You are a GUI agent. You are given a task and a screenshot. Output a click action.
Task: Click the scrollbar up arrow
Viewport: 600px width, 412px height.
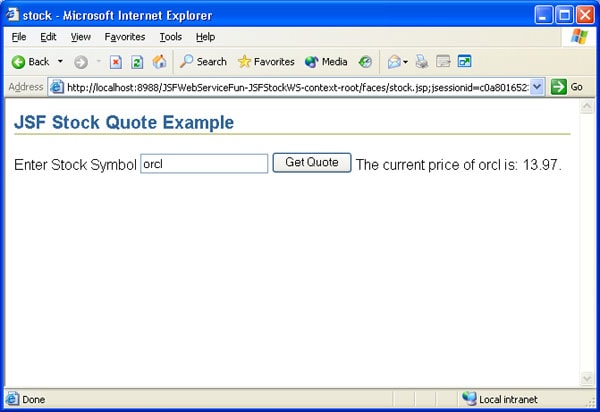(587, 106)
